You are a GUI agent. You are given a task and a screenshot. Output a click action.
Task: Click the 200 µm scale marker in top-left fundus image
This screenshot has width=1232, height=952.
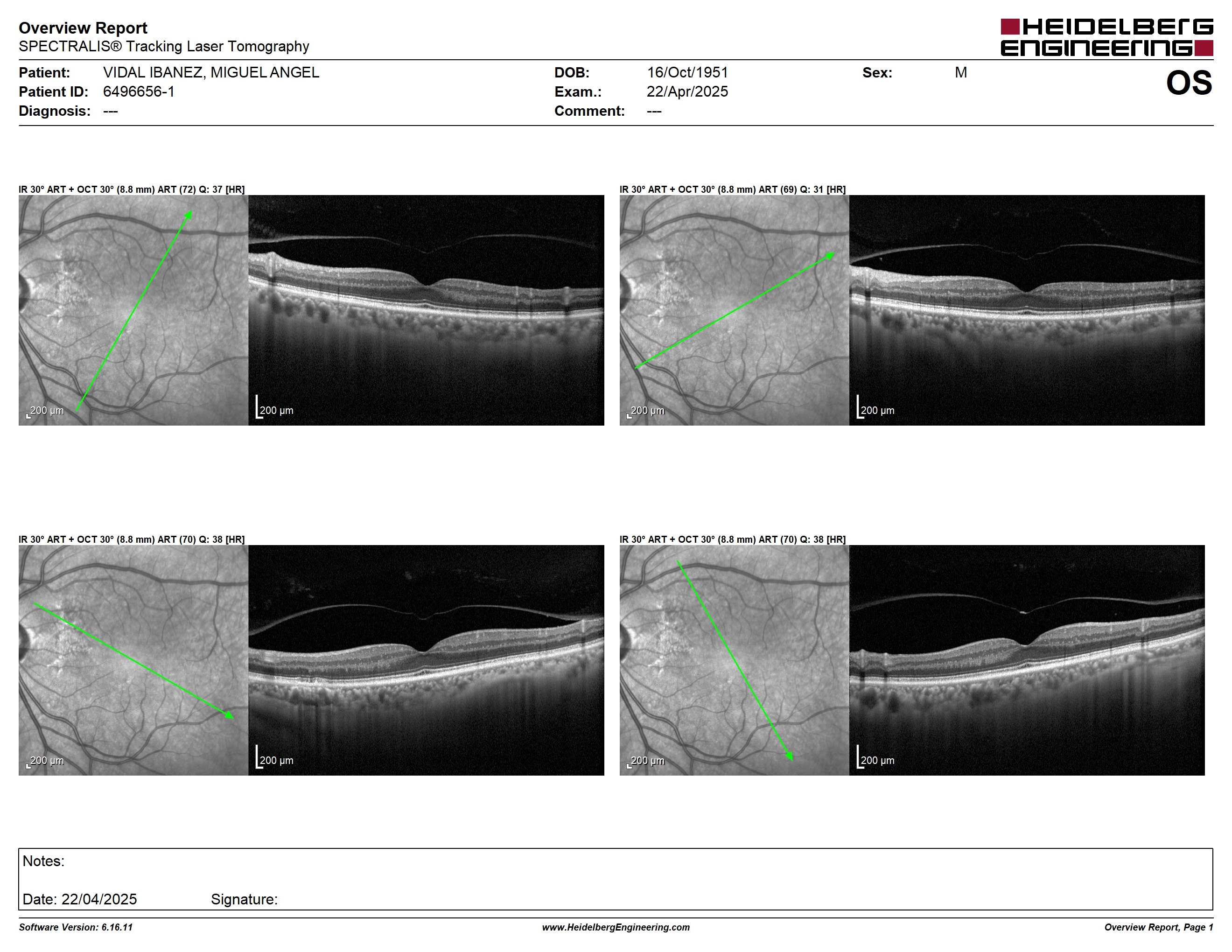click(45, 411)
